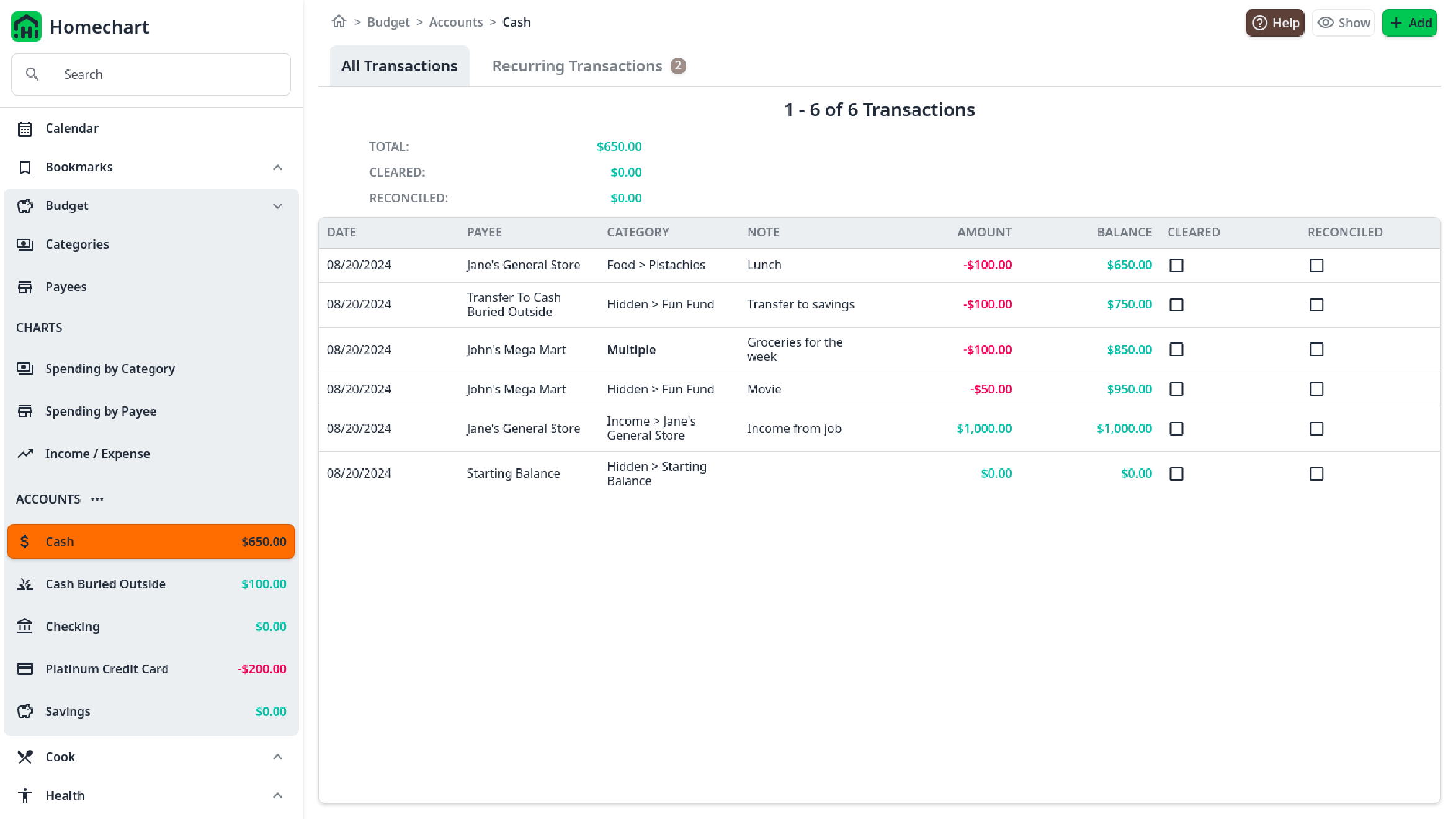
Task: Mark Transfer to savings as reconciled
Action: 1316,305
